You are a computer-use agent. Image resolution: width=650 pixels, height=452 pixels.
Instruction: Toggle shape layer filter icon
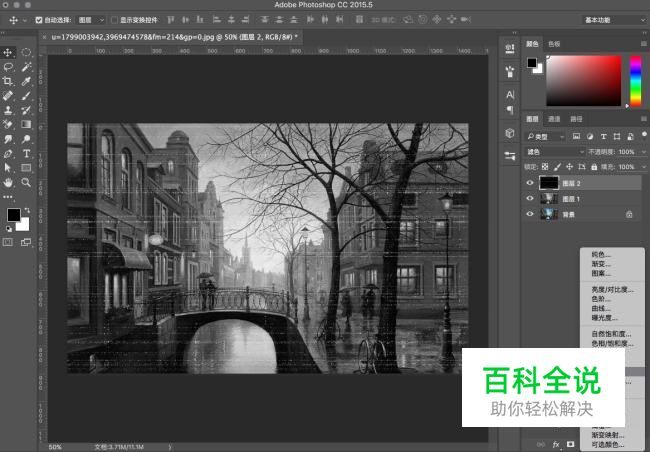tap(617, 136)
